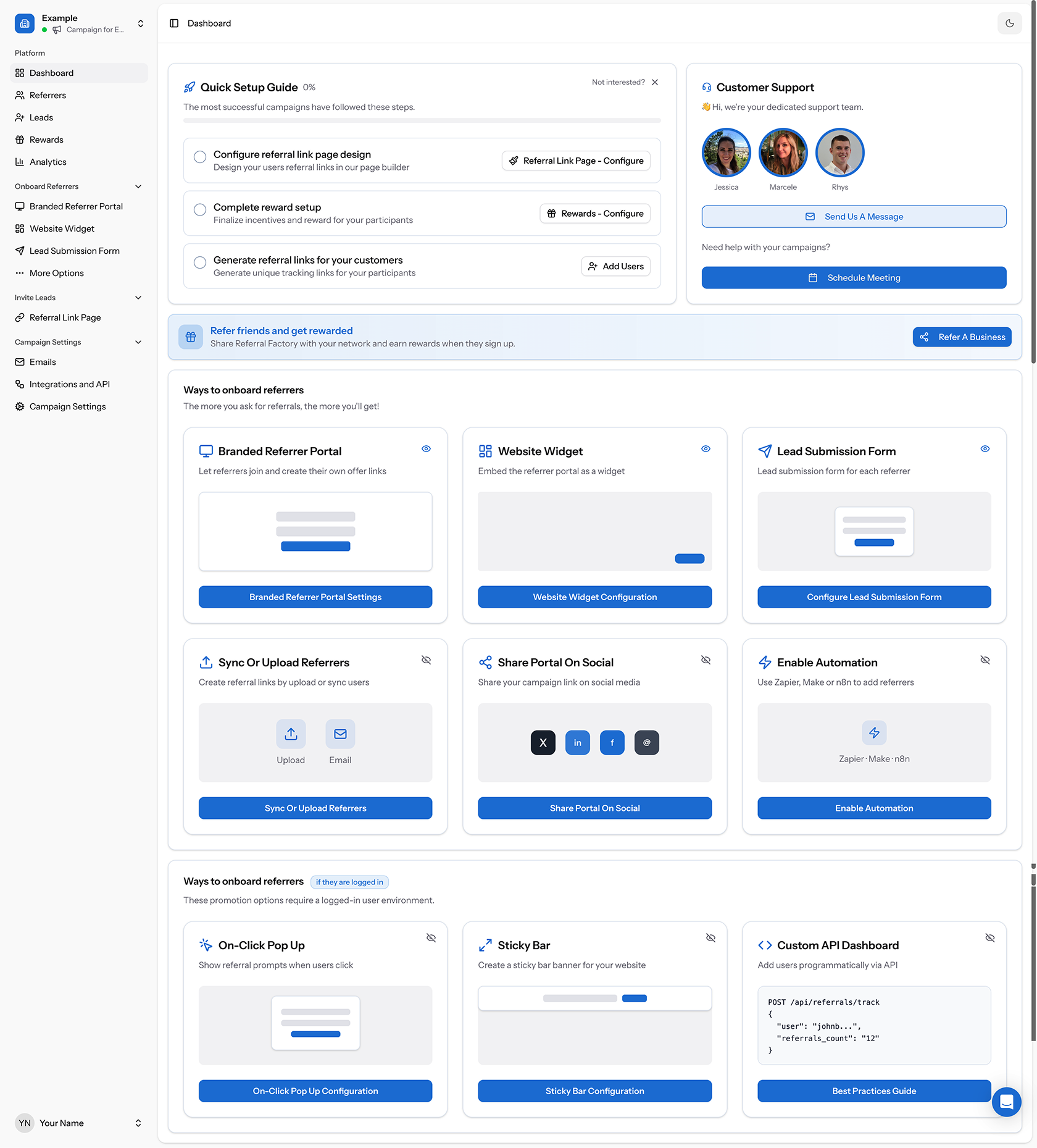Show the Sync Or Upload Referrers card
This screenshot has height=1148, width=1037.
[426, 660]
